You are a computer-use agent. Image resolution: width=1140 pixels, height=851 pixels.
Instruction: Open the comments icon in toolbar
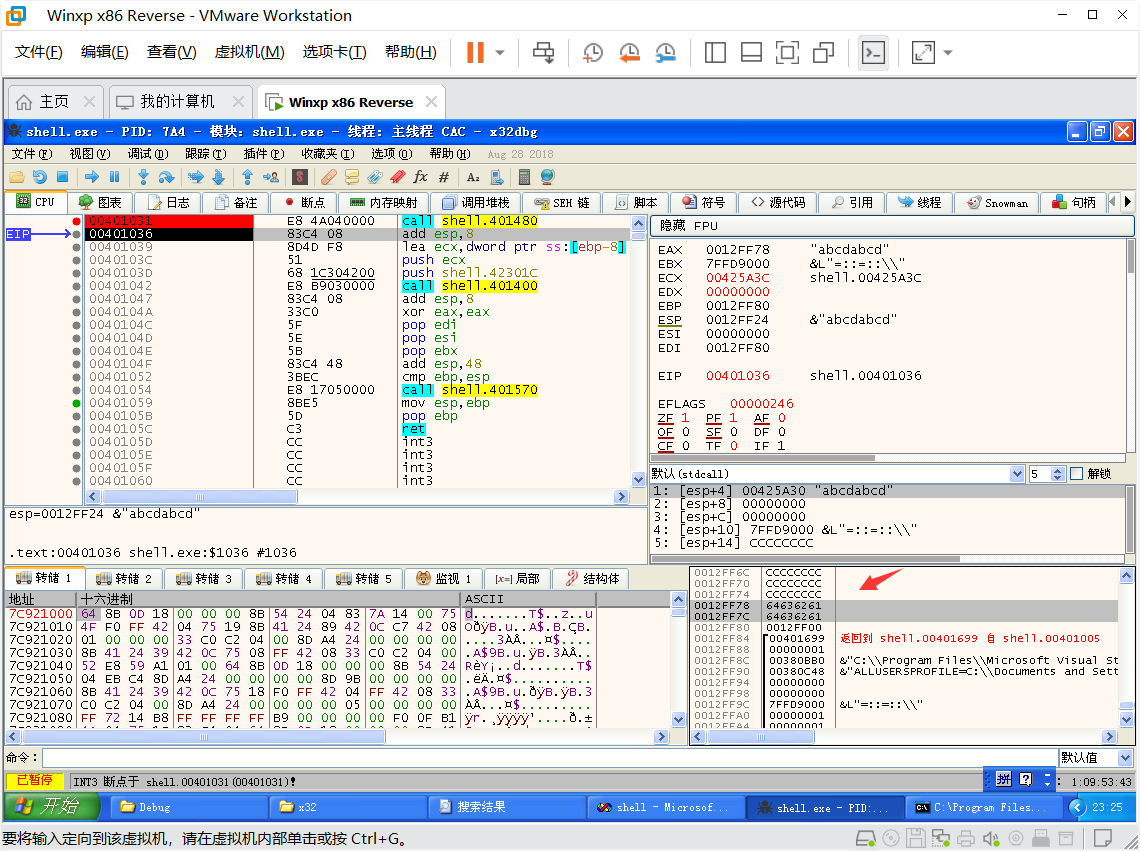tap(352, 177)
